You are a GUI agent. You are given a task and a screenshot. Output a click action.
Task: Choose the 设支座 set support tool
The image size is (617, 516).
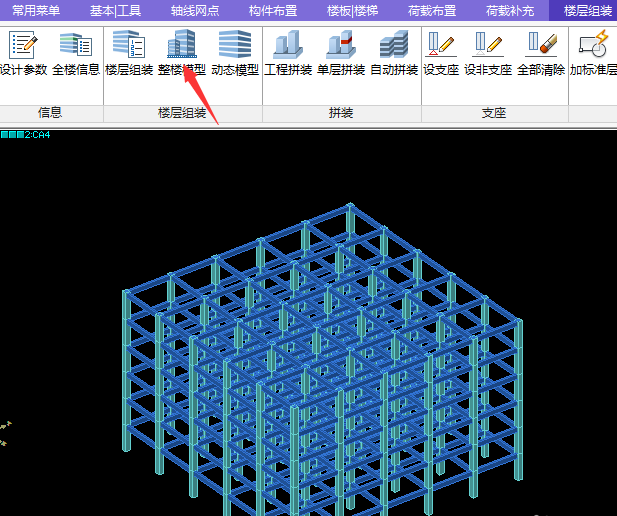click(x=441, y=53)
